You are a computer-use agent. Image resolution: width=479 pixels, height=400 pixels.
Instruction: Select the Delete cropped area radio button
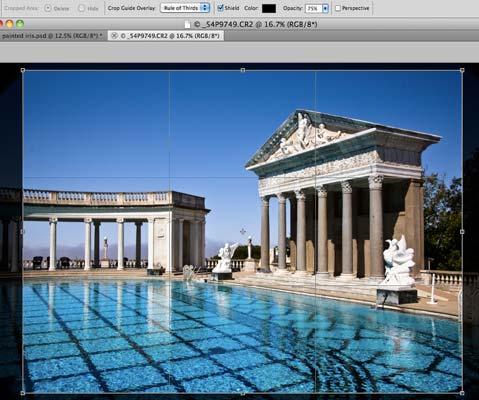click(48, 8)
